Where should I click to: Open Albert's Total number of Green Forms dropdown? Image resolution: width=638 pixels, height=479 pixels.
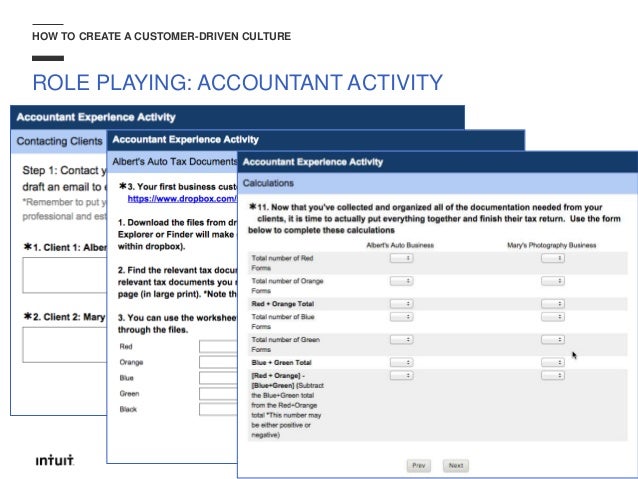(x=401, y=339)
